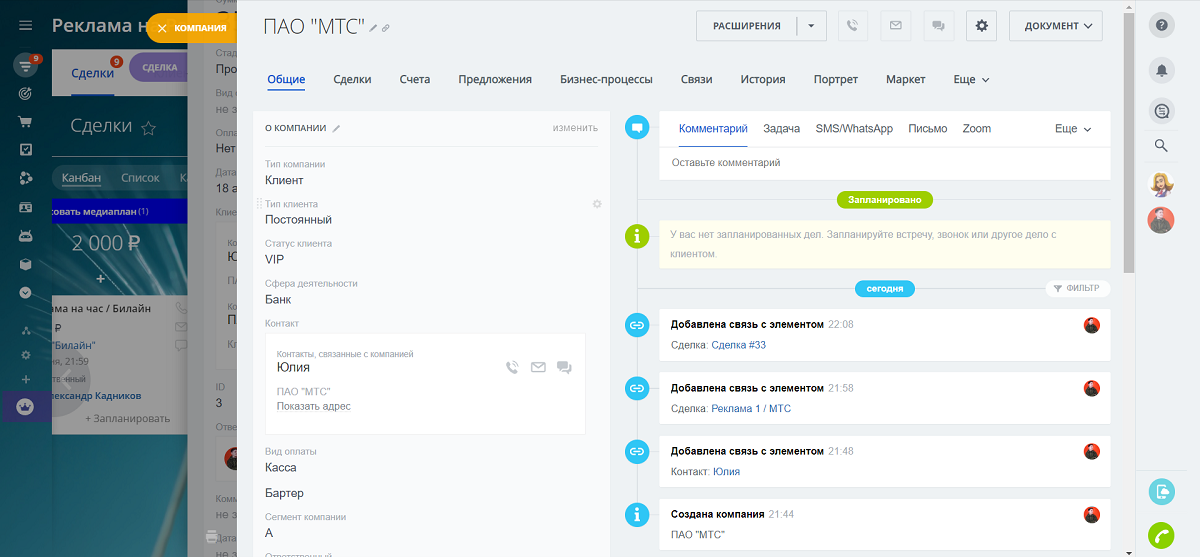This screenshot has width=1200, height=557.
Task: Open the notifications bell icon
Action: click(1161, 70)
